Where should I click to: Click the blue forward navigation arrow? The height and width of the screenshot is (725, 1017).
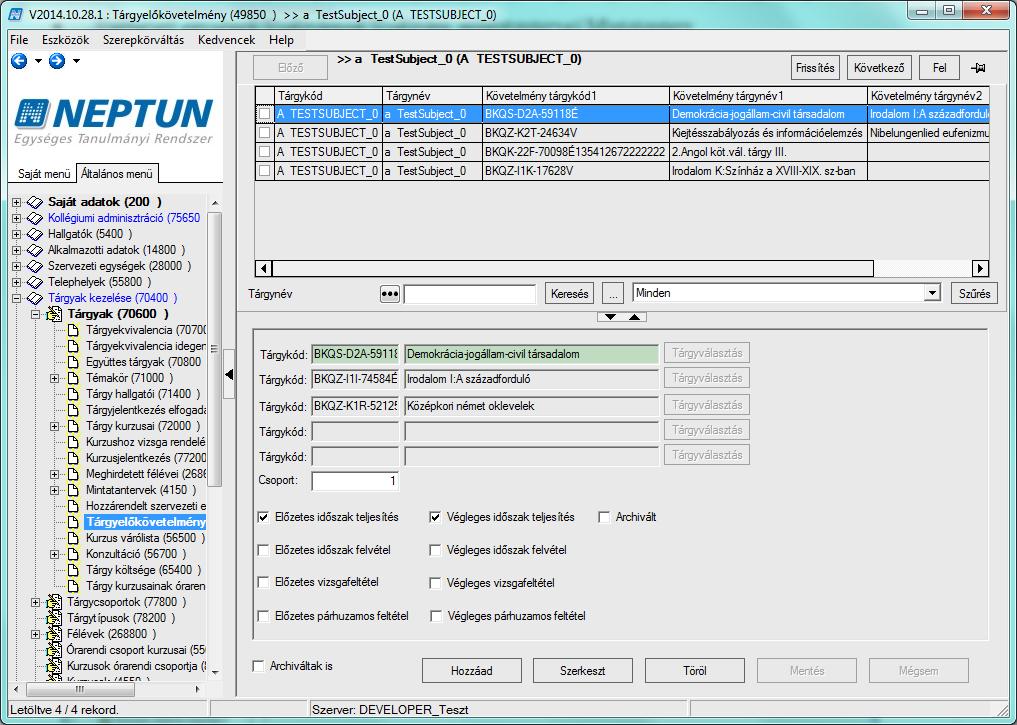pos(57,61)
